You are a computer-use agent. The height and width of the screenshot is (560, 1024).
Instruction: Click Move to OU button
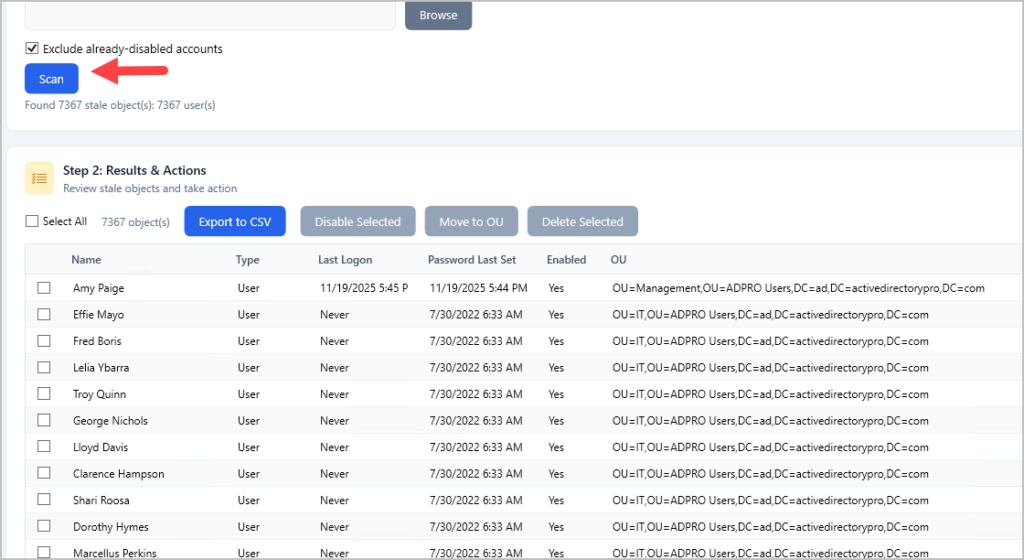pyautogui.click(x=471, y=221)
